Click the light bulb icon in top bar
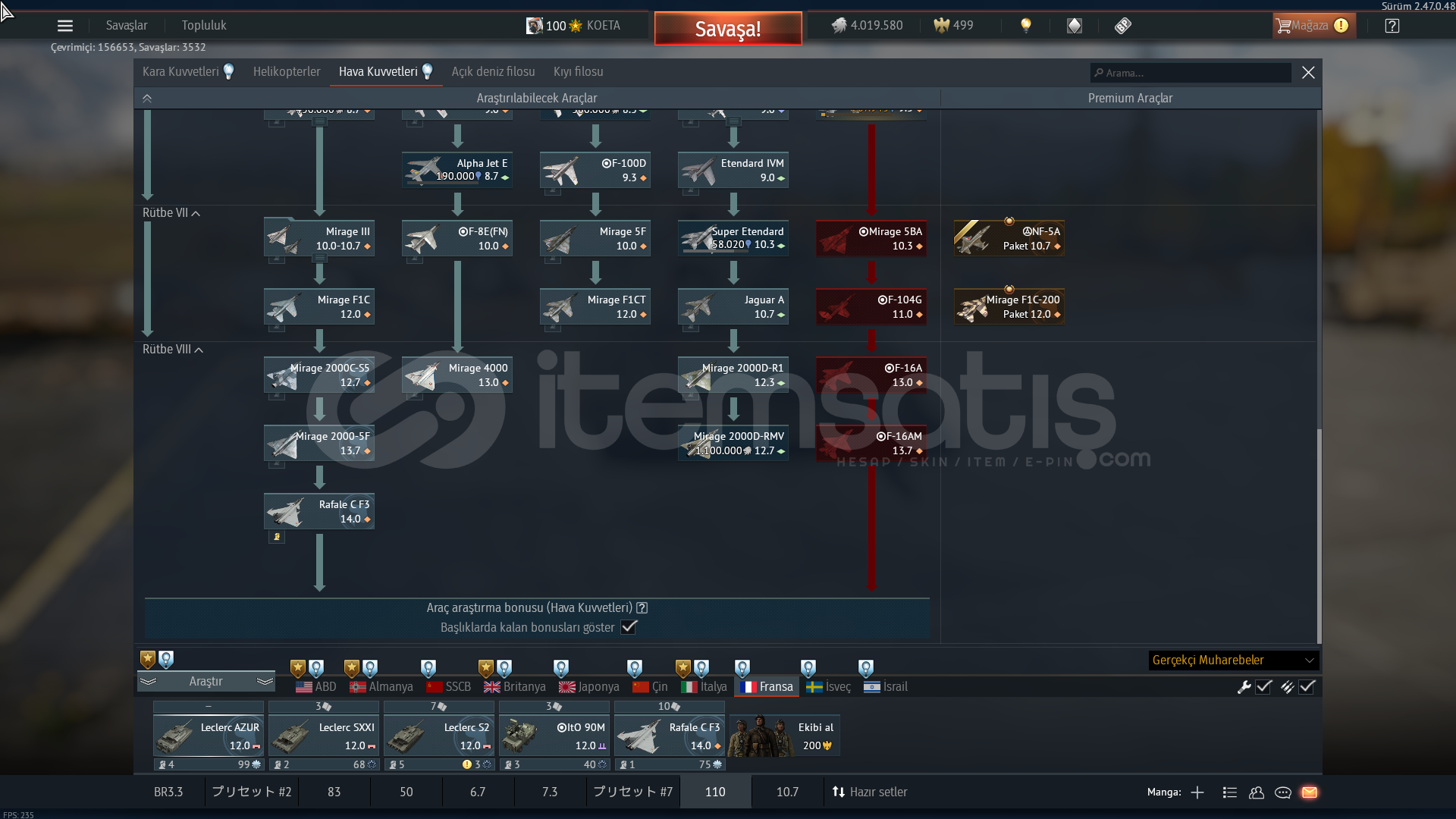This screenshot has height=819, width=1456. pos(1026,26)
